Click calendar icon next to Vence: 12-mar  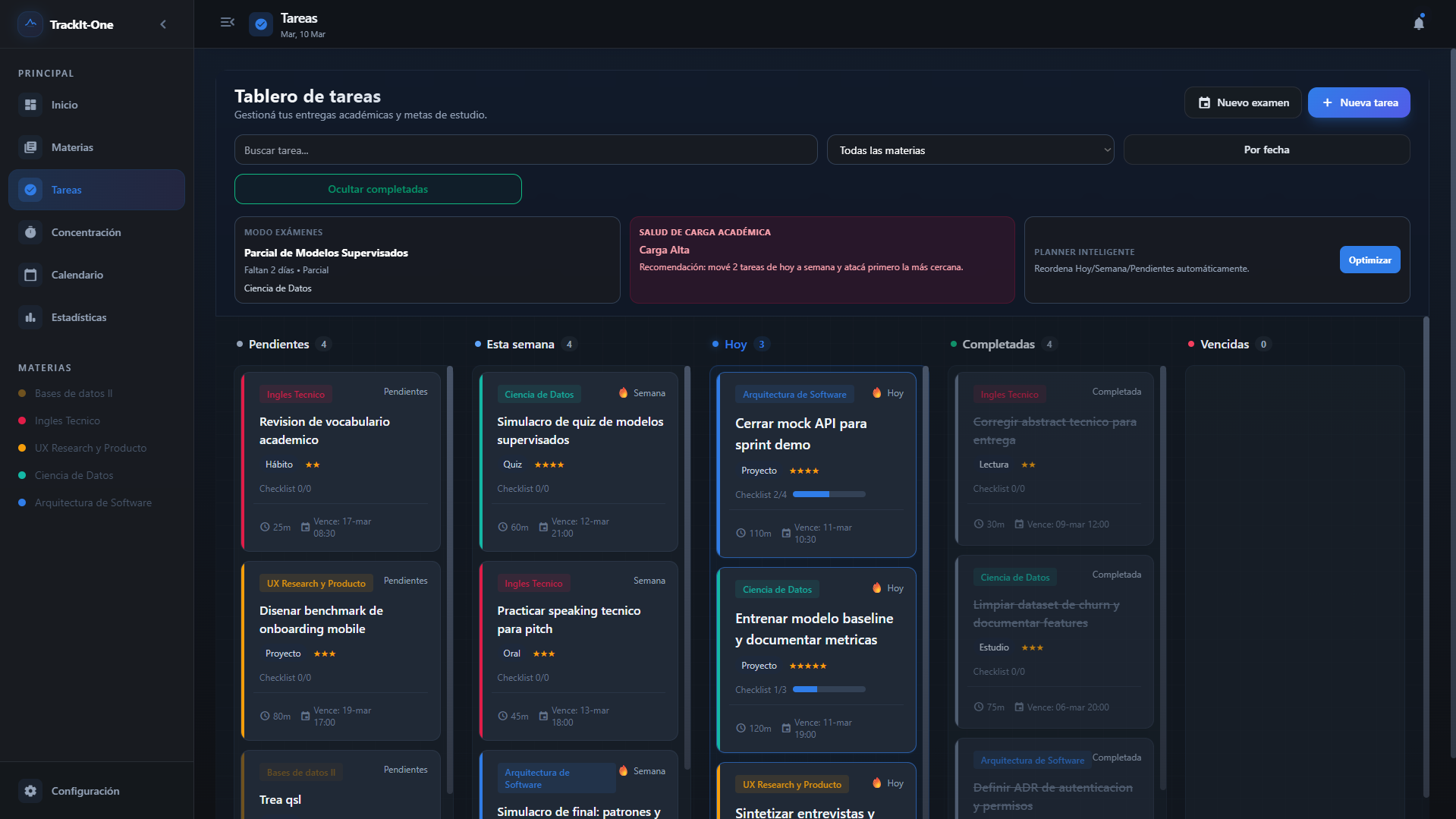[x=543, y=527]
